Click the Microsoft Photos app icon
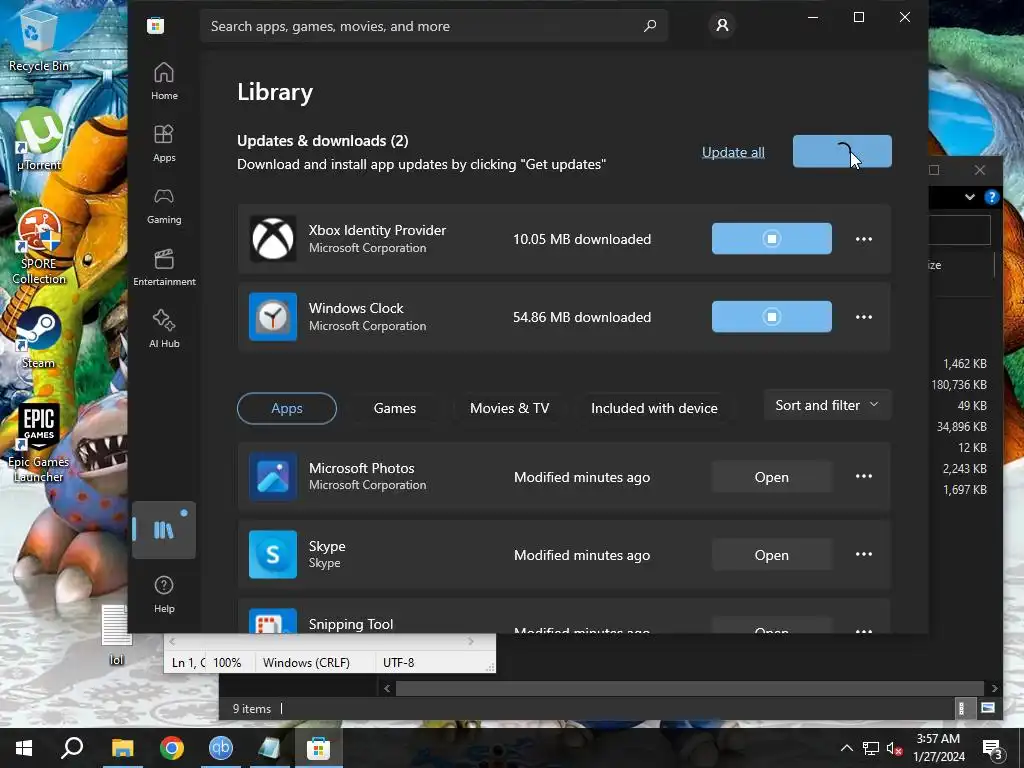Screen dimensions: 1024x768 pos(273,477)
